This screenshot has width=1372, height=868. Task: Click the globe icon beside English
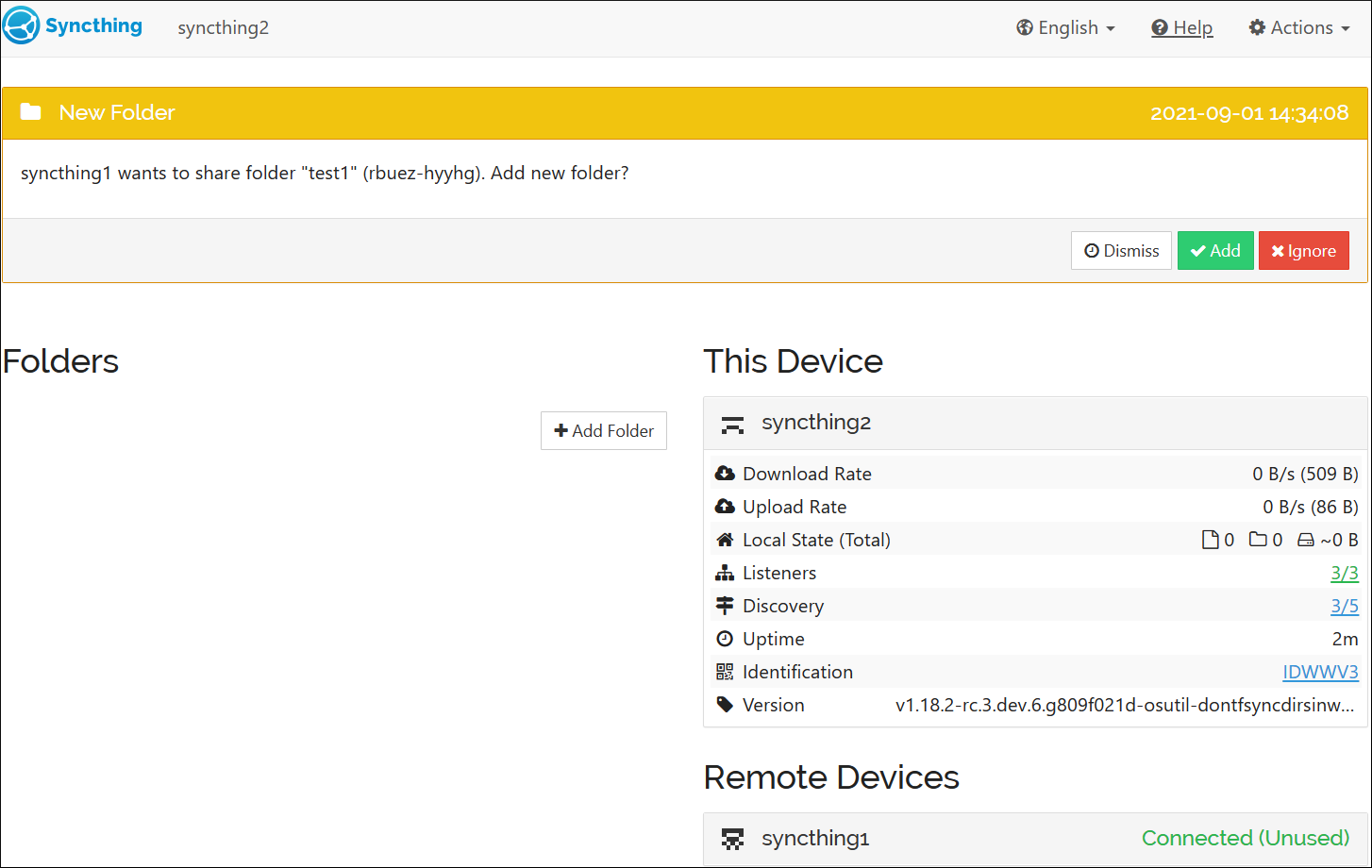pos(1025,27)
